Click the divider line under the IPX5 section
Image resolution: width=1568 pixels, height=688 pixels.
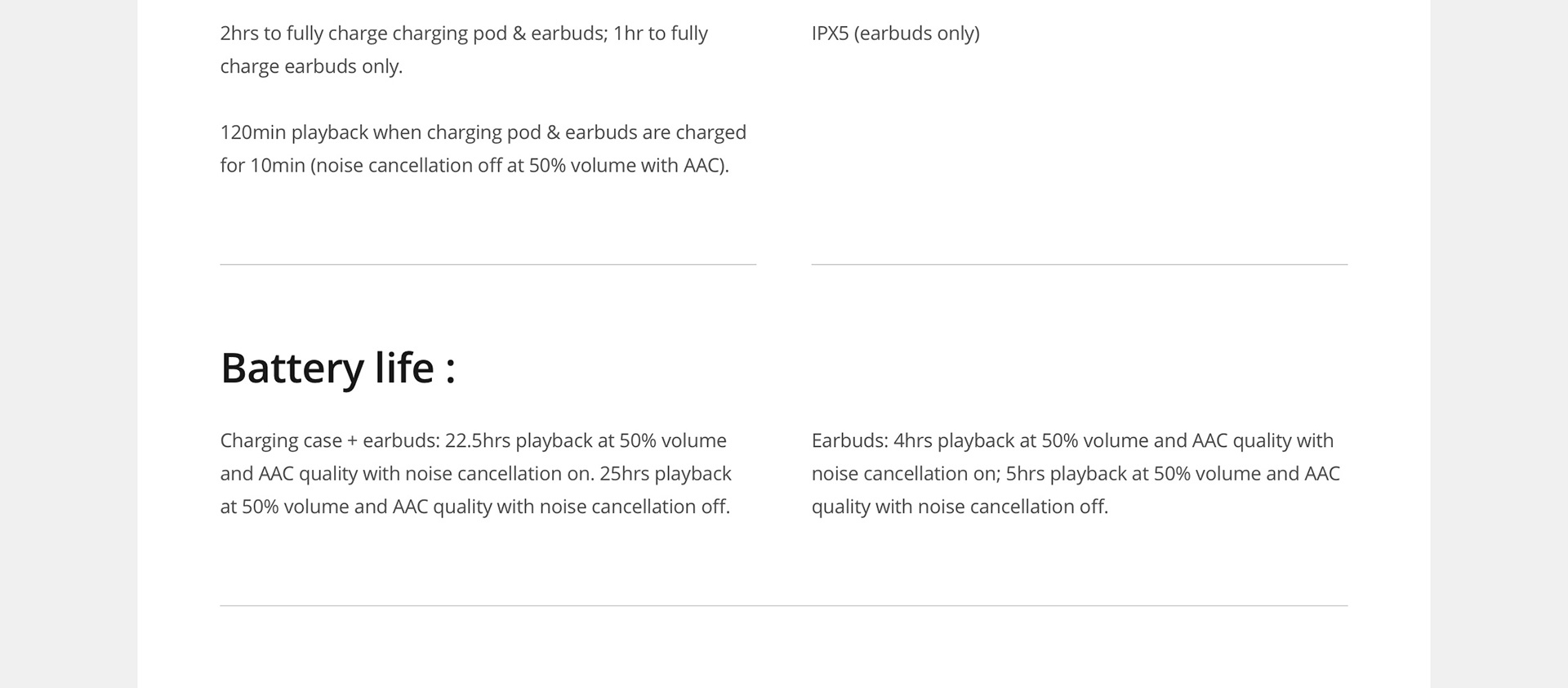[x=1080, y=264]
